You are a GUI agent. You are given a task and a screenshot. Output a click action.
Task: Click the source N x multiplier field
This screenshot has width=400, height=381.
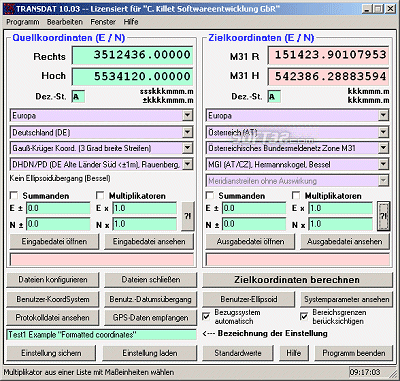144,224
